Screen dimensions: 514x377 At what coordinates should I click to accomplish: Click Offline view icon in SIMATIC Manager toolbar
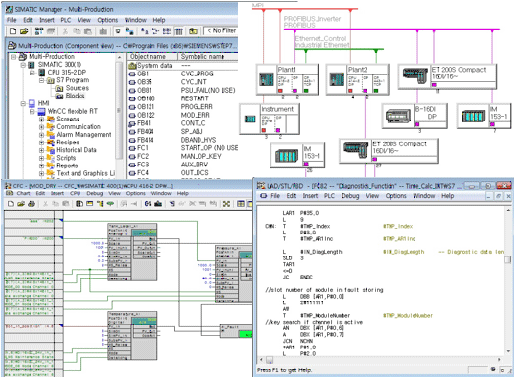click(118, 31)
